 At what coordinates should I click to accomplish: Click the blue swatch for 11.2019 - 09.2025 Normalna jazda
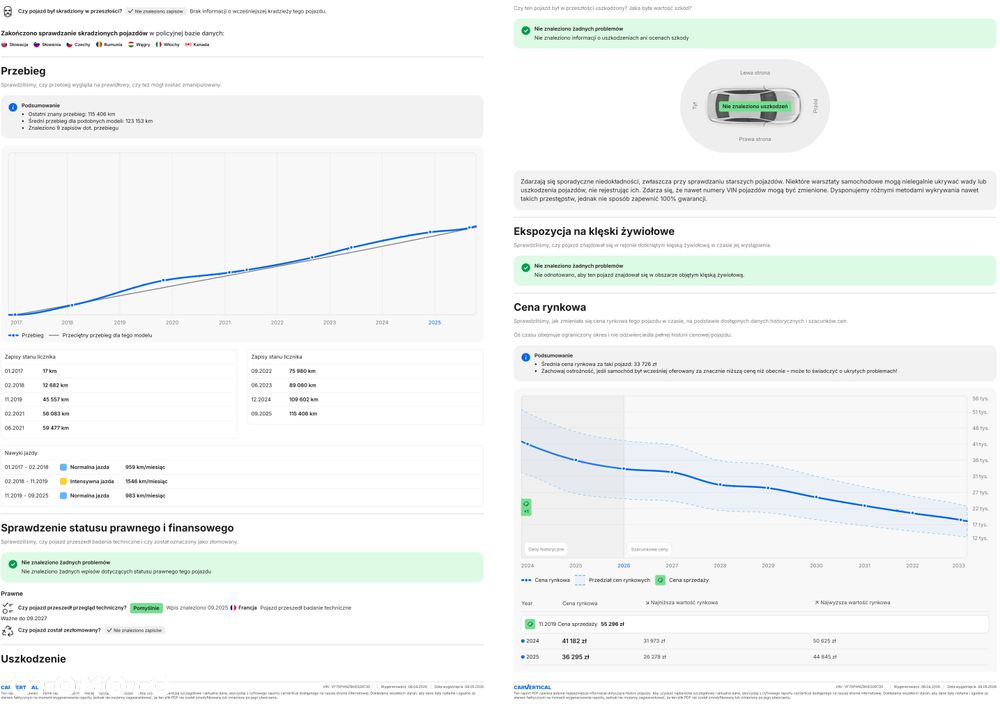(63, 496)
